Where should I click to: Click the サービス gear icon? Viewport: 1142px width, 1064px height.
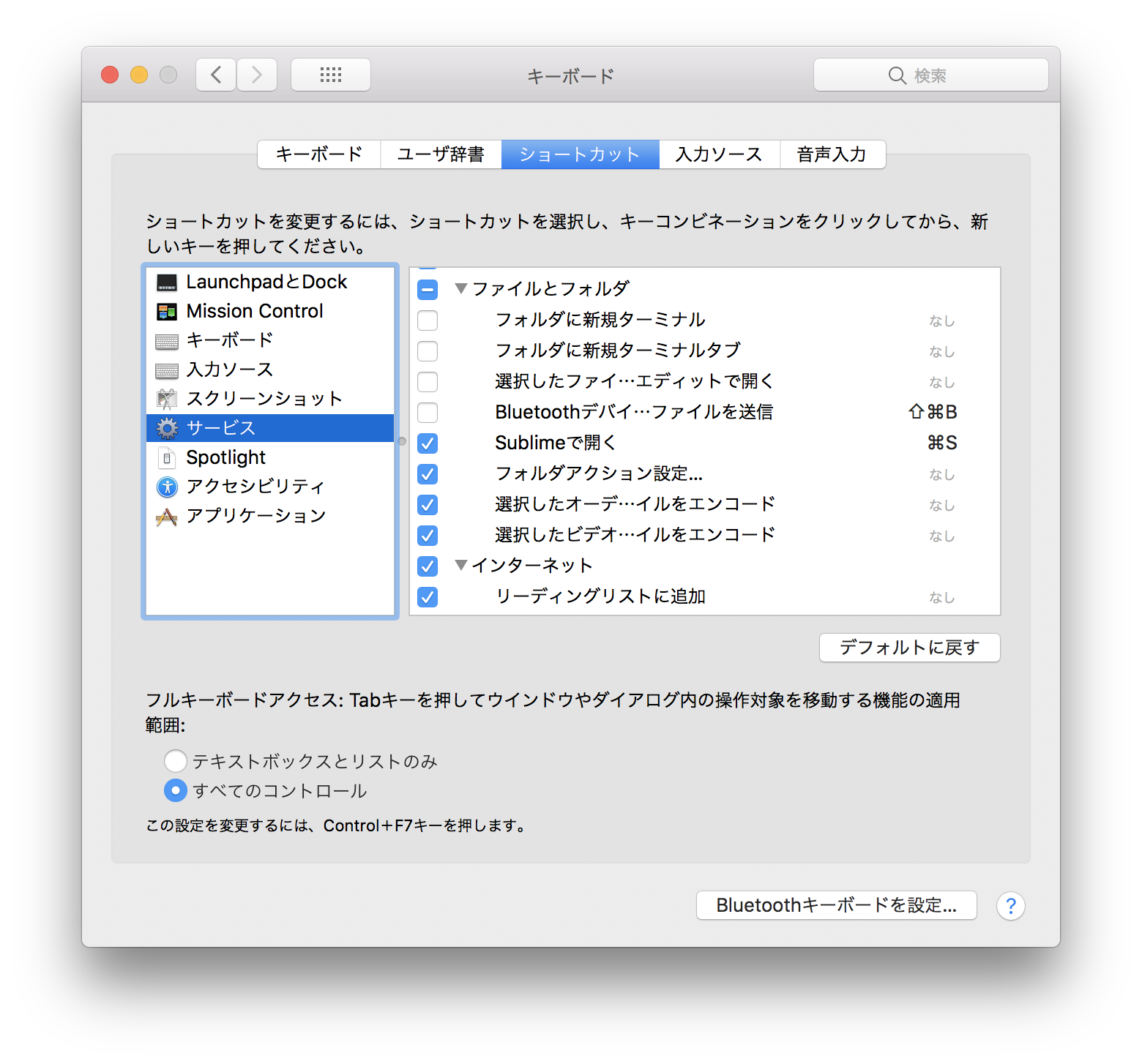(167, 428)
